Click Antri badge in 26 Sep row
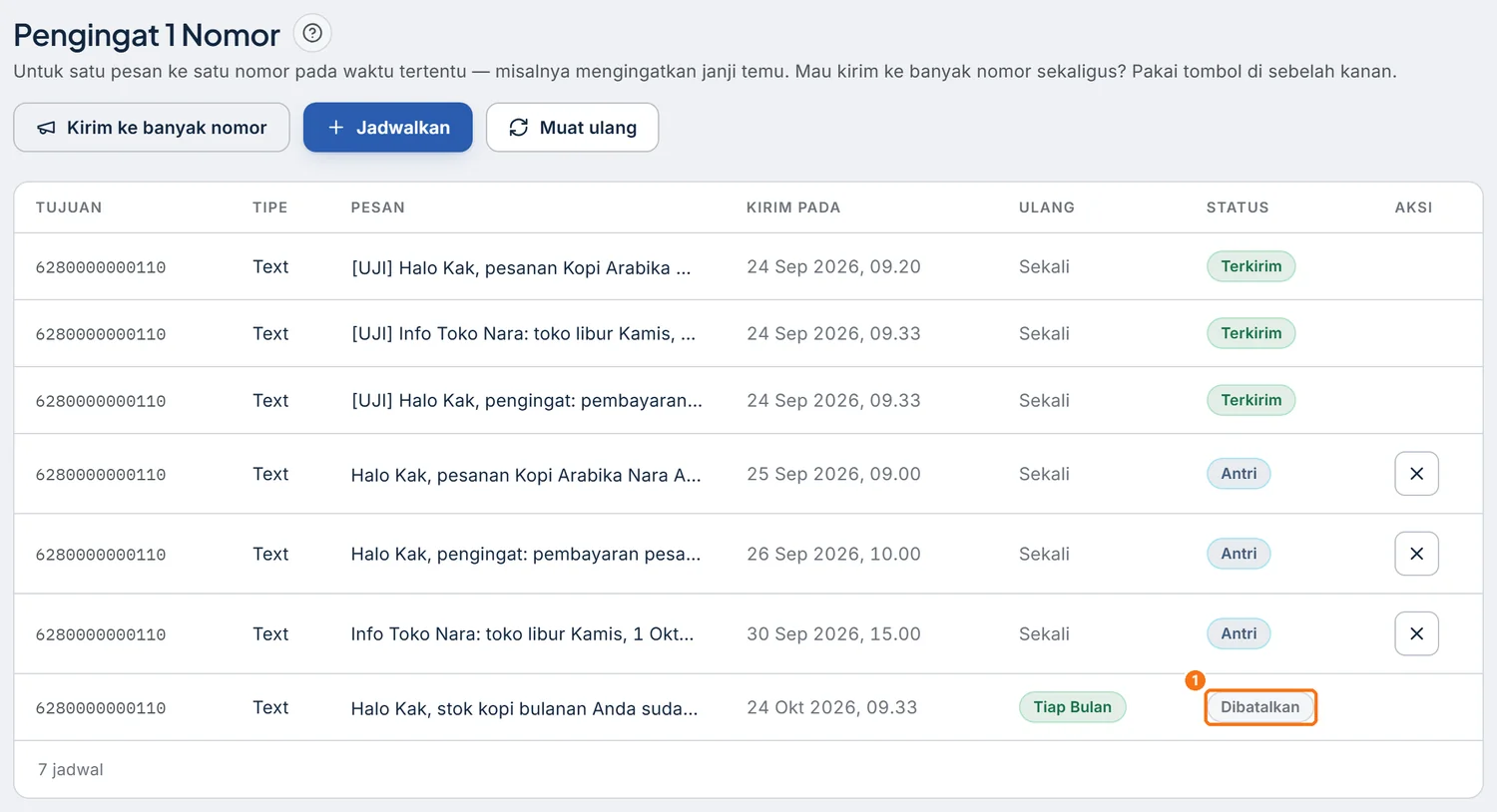Screen dimensions: 1497x812 click(1239, 554)
